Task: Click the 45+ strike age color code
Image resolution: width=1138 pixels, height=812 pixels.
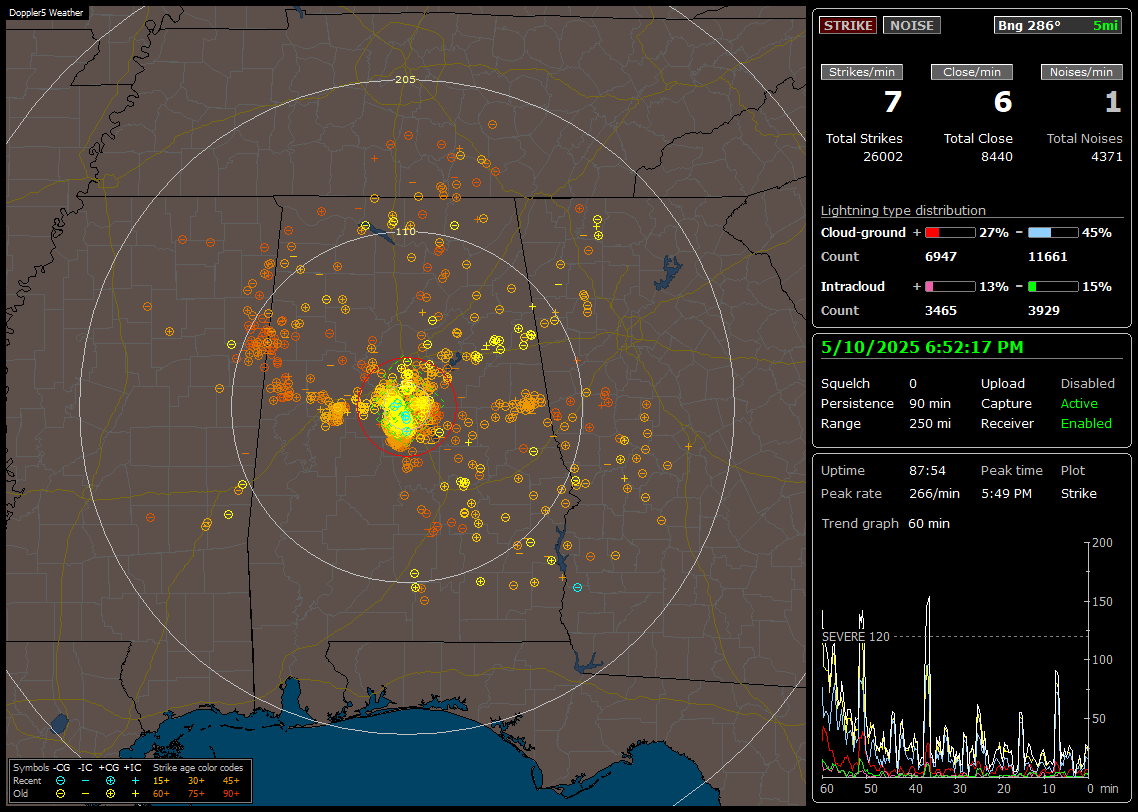Action: tap(231, 781)
